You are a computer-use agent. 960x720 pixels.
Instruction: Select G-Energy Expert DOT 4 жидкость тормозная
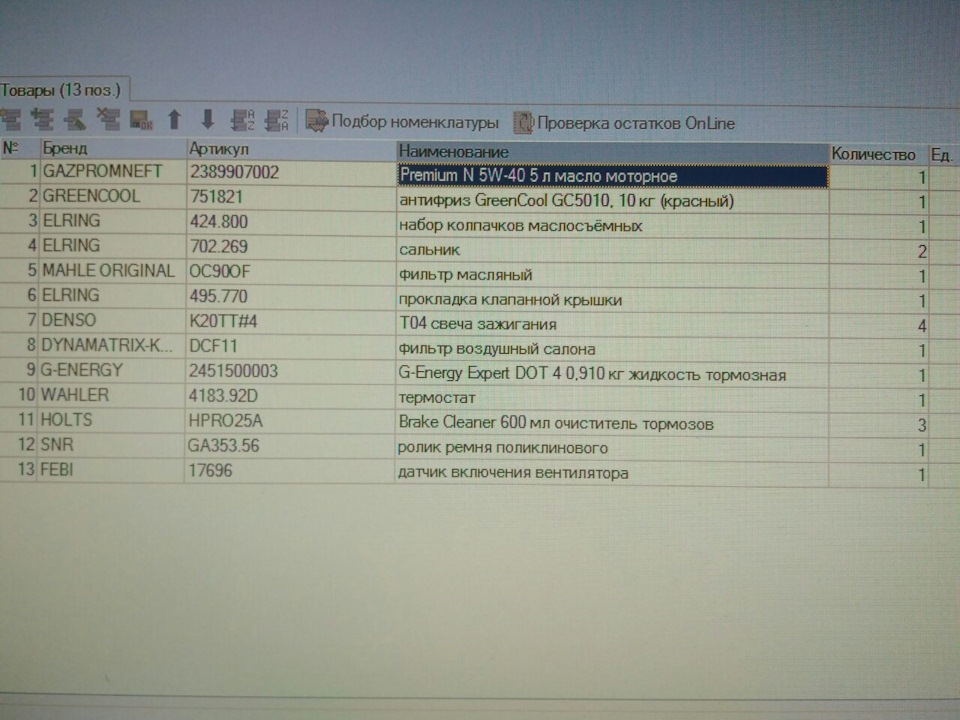(x=612, y=374)
